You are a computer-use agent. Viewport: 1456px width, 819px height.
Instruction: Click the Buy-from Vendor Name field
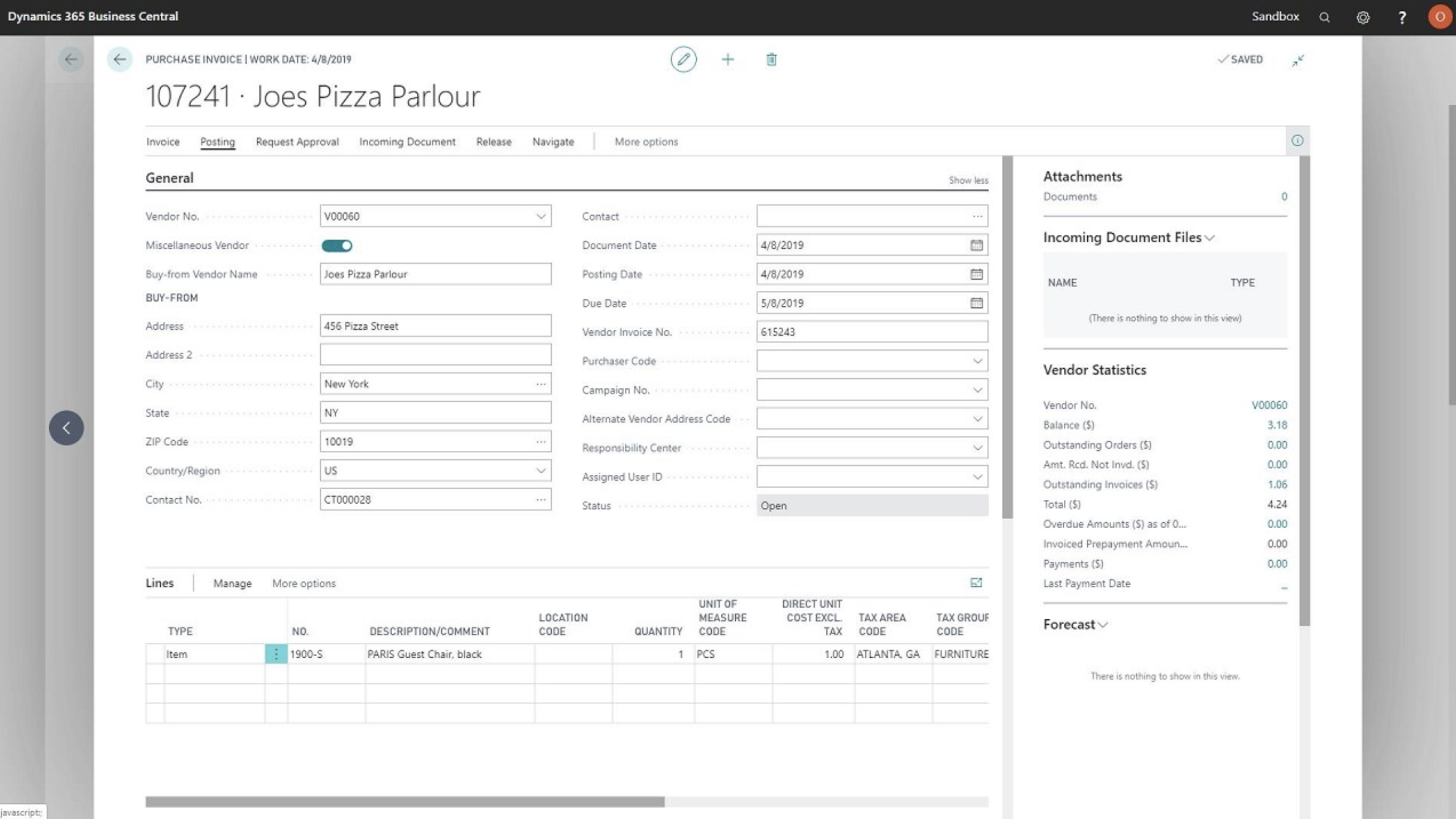point(435,274)
